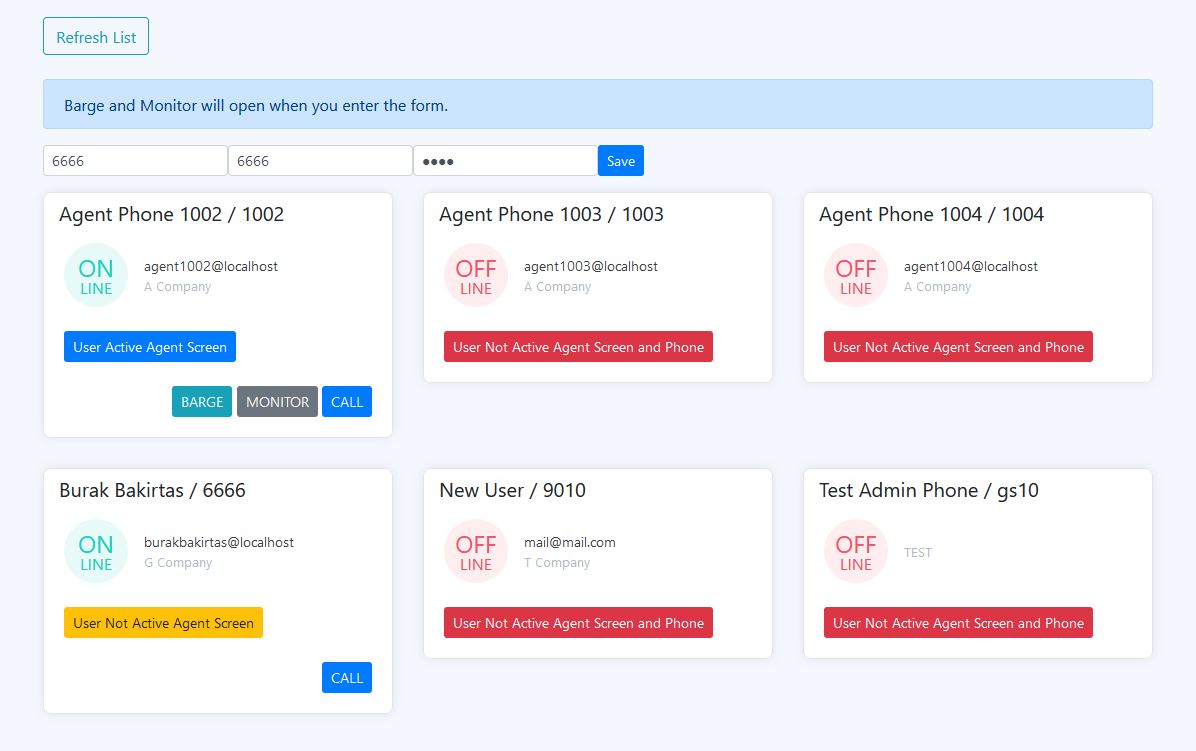Click the OFFLINE status badge for New User
The height and width of the screenshot is (751, 1196).
[475, 551]
